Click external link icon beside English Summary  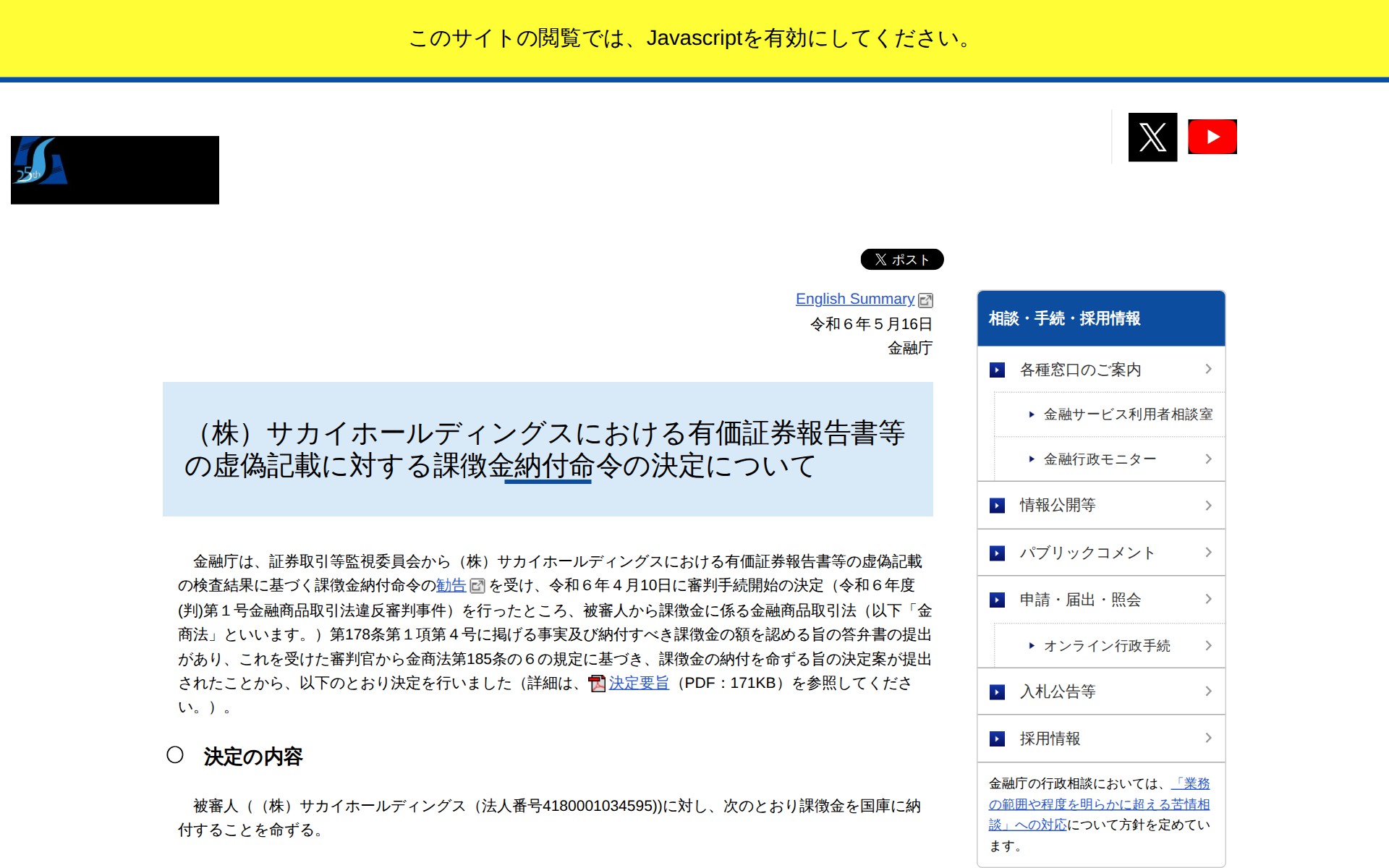pyautogui.click(x=925, y=300)
